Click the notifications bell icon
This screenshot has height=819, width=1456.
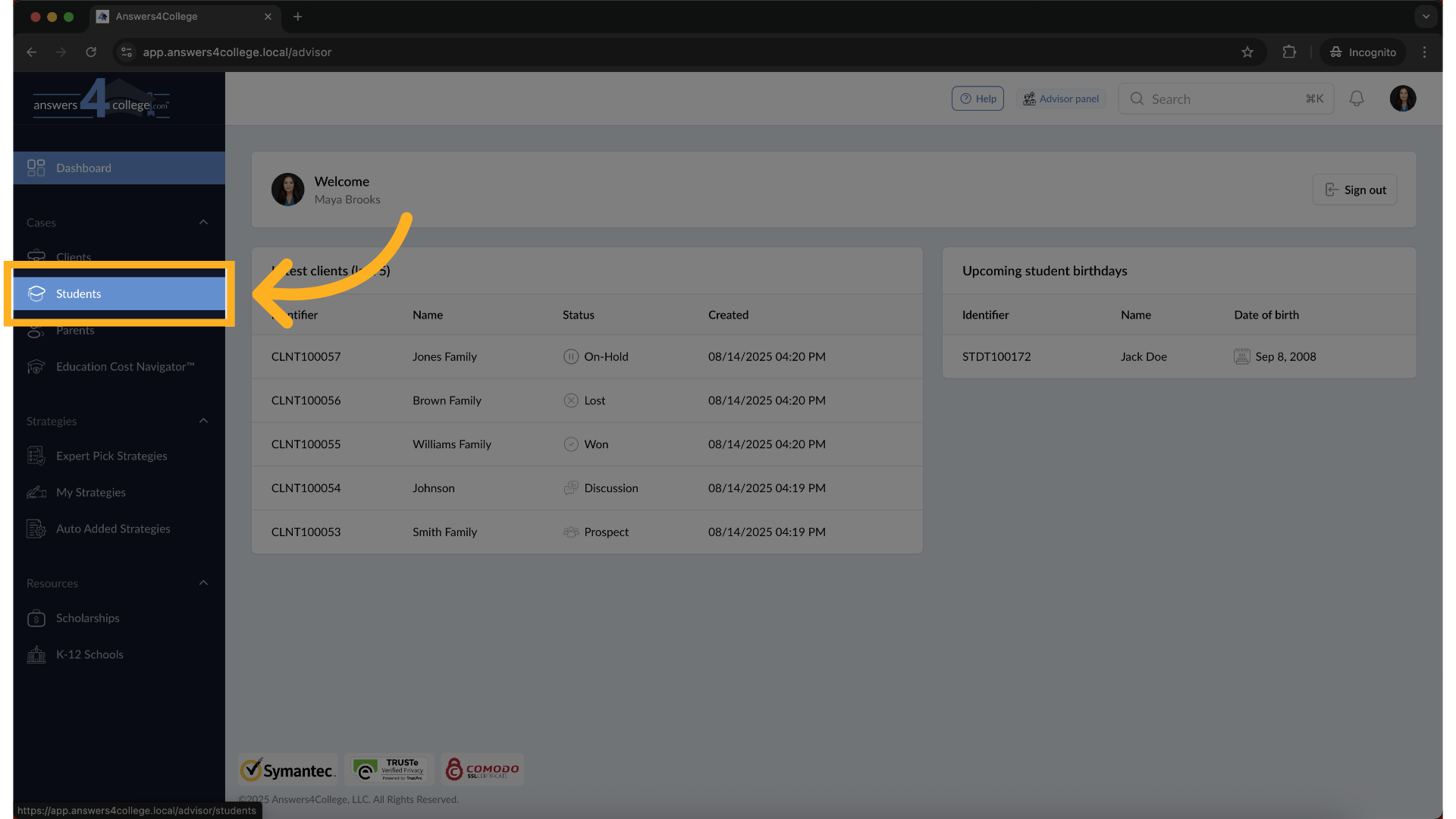click(x=1357, y=99)
